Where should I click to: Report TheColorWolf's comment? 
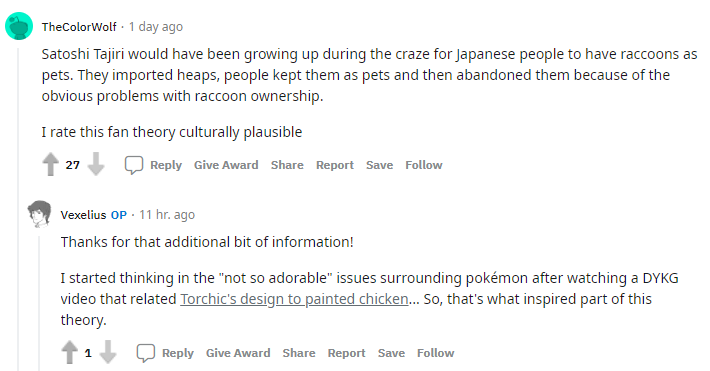335,165
